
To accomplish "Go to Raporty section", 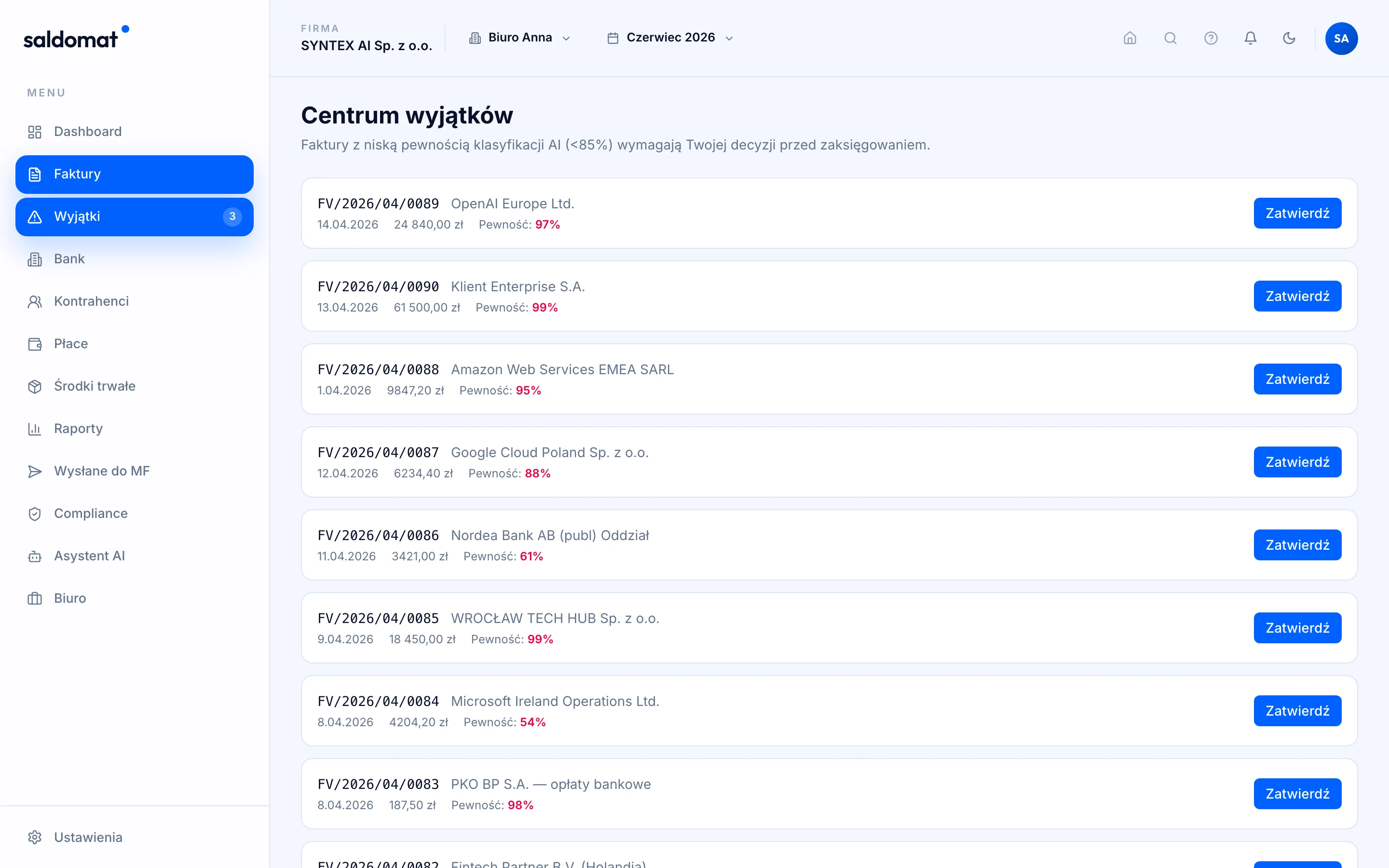I will [x=134, y=429].
